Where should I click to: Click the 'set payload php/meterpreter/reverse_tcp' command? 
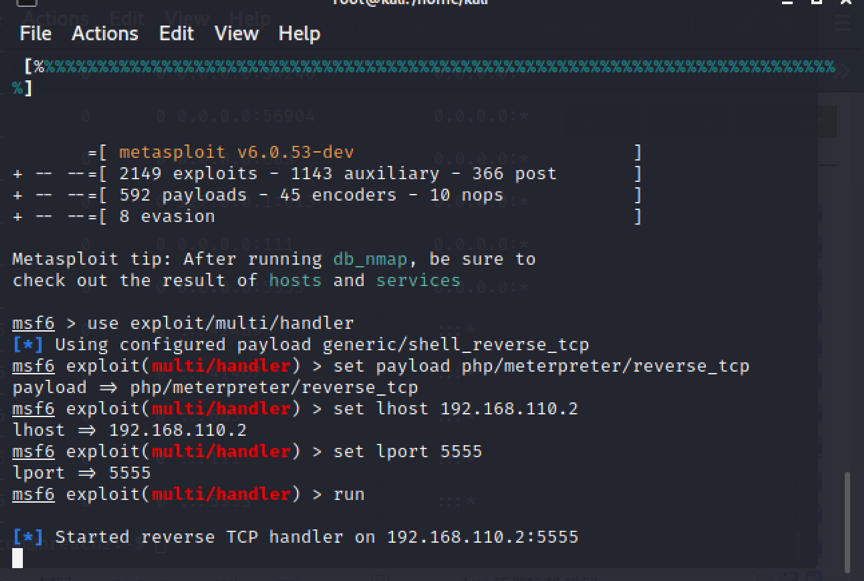(541, 366)
